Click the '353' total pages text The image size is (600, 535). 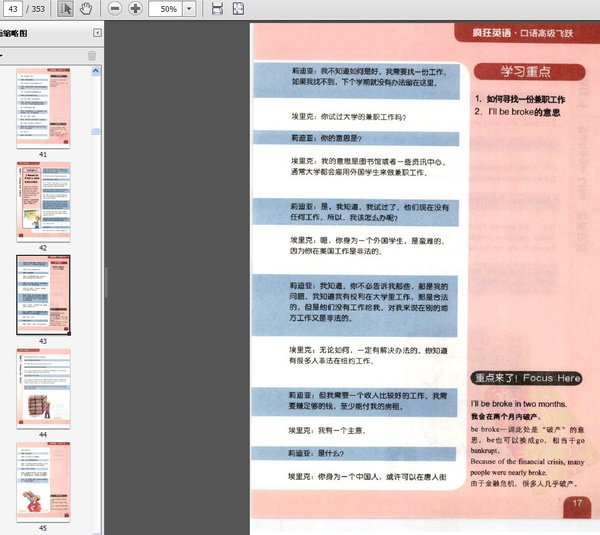[38, 8]
